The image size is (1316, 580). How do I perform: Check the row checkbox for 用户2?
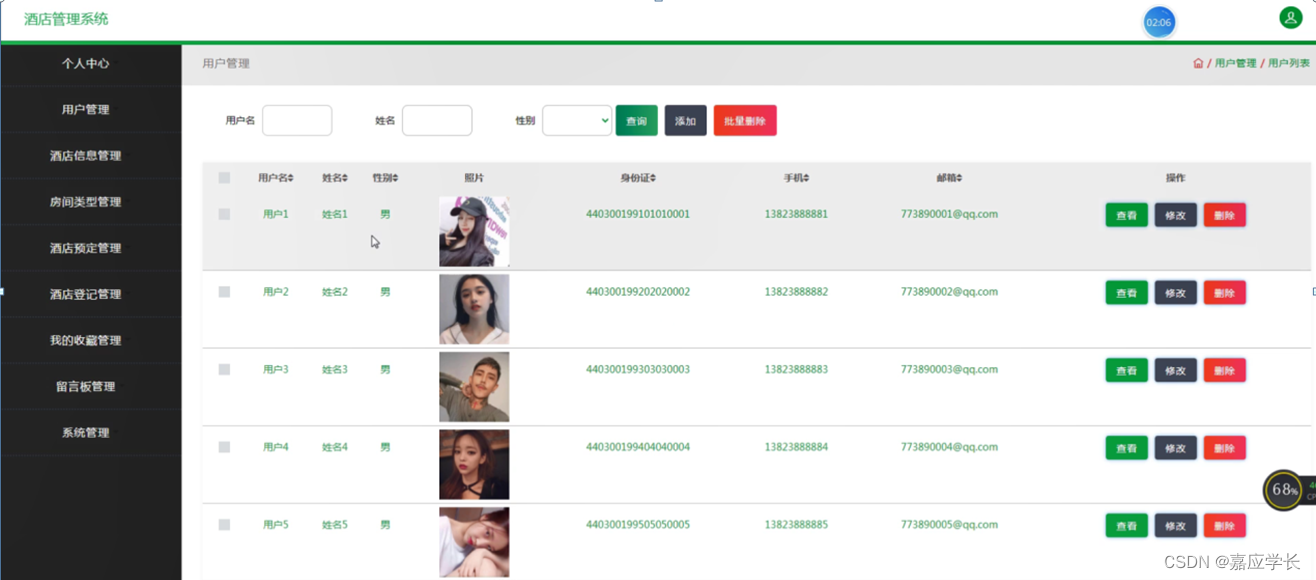(x=224, y=292)
